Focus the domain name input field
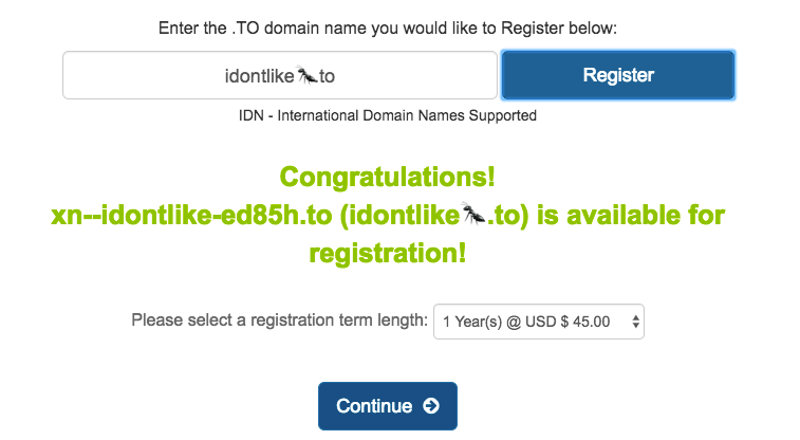 pos(280,75)
